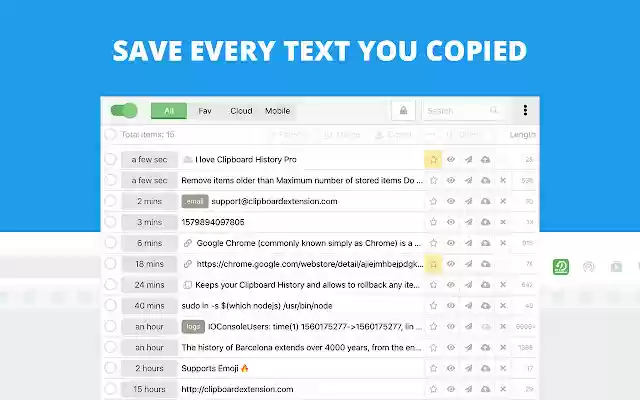Upload 'support@clipboardextension.com' item to cloud
The image size is (640, 400).
coord(485,201)
